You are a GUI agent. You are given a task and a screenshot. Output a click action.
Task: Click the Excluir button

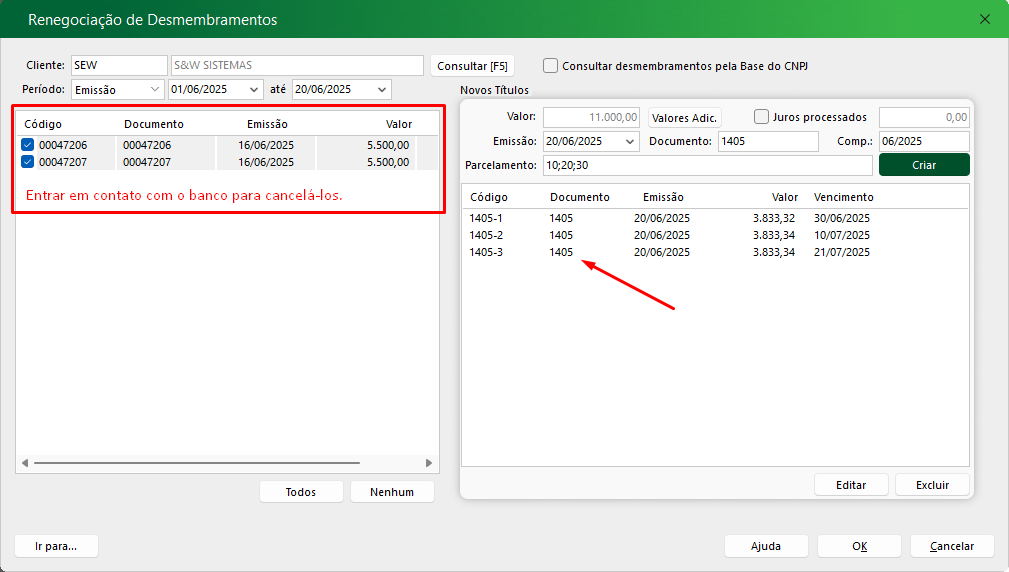point(932,485)
